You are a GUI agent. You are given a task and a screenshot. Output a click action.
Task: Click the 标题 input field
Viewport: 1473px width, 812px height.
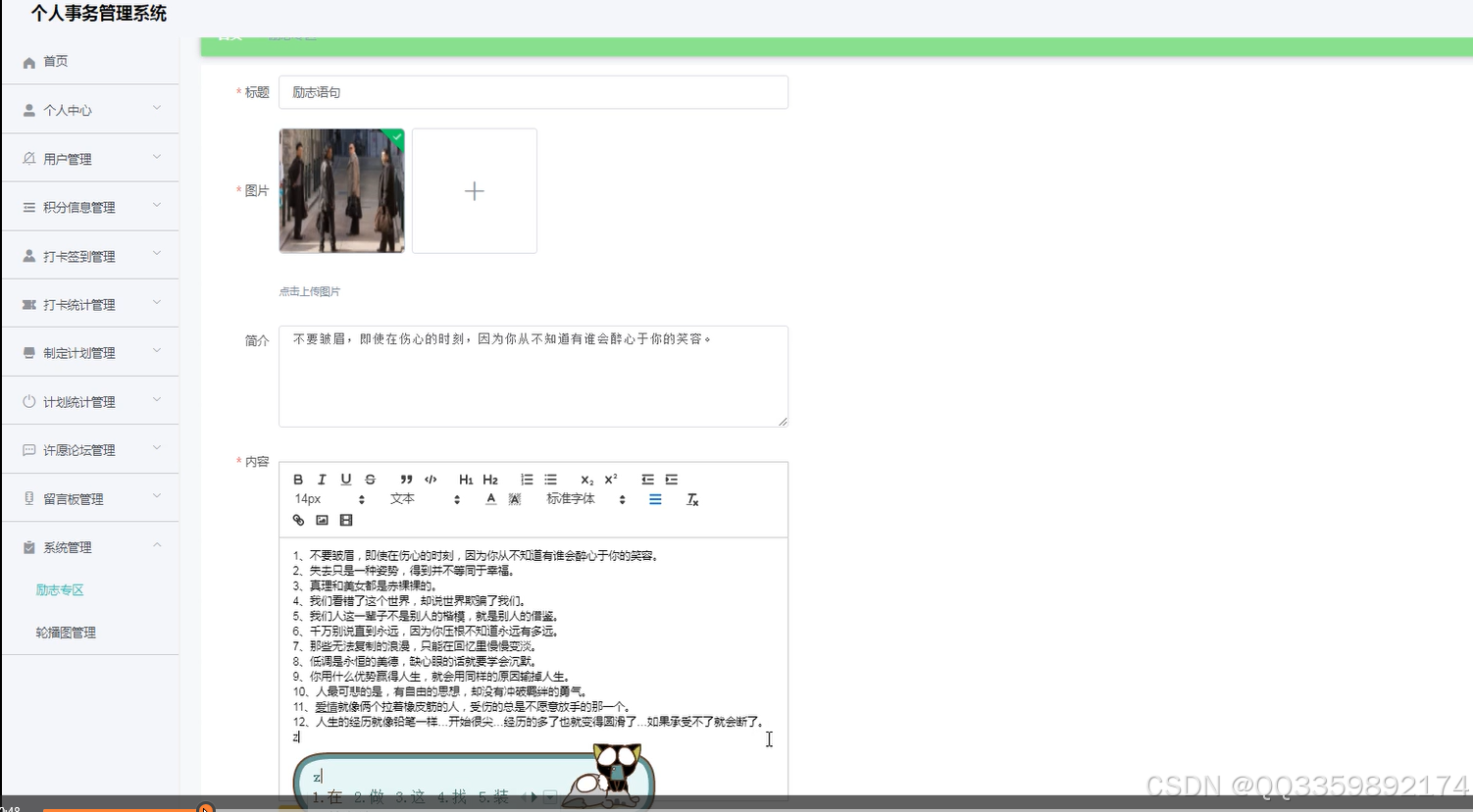533,92
